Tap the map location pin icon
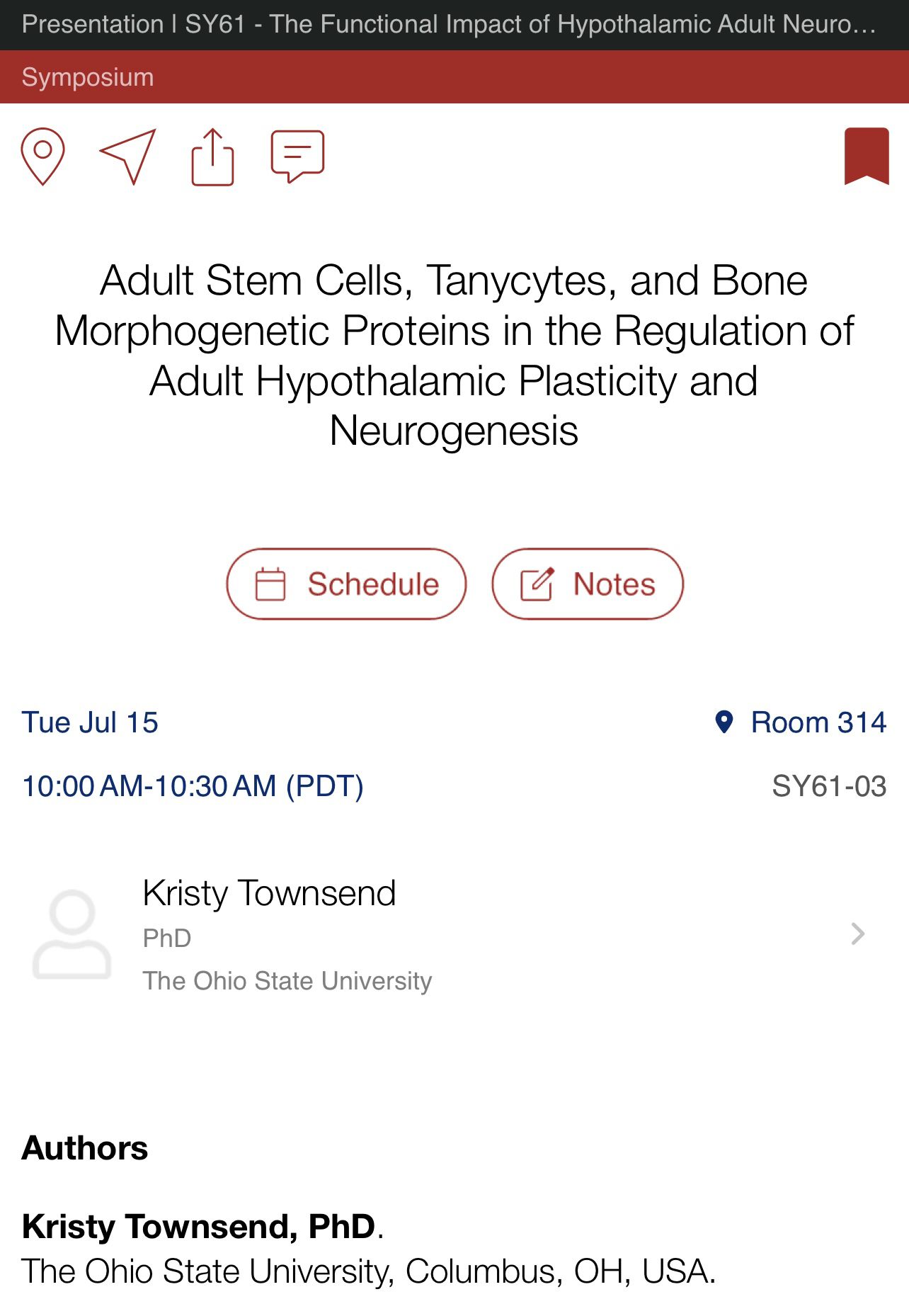The image size is (909, 1316). 43,156
